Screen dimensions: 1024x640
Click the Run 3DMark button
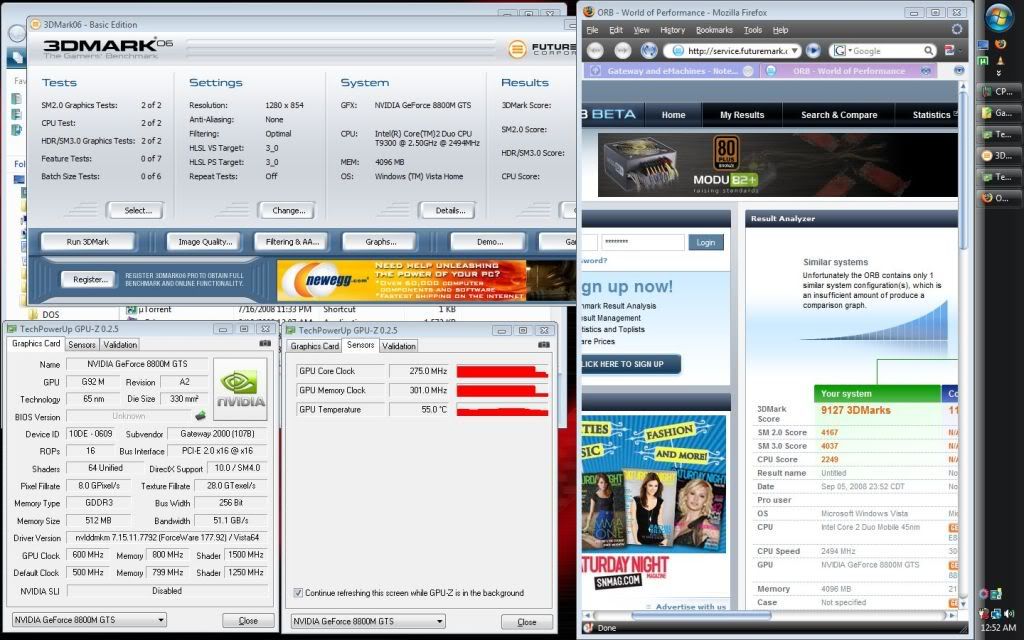(x=88, y=242)
